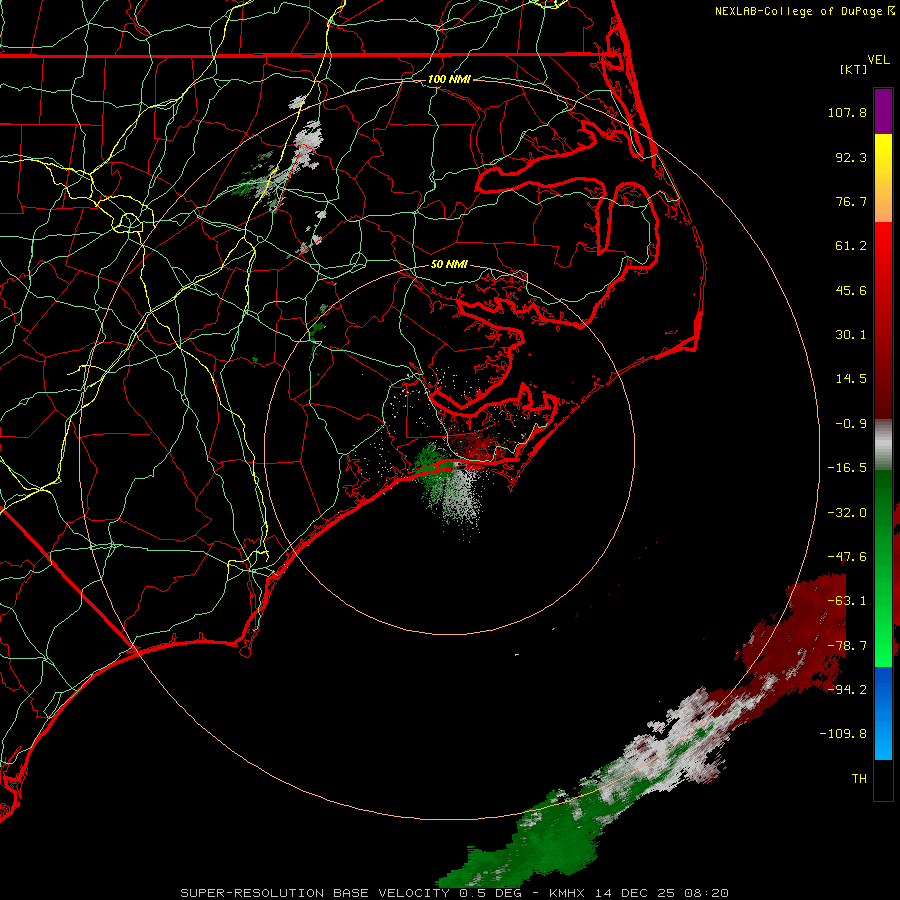Select the -78.7 scale value
Screen dimensions: 900x900
pyautogui.click(x=847, y=646)
